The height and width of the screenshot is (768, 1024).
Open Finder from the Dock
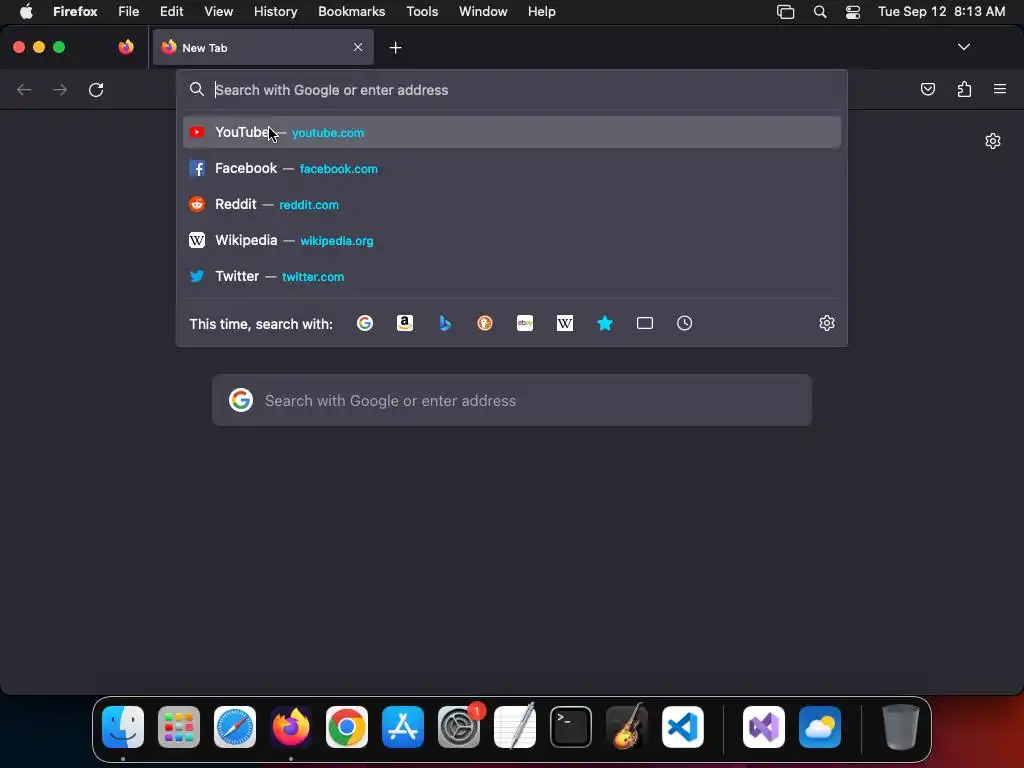(123, 727)
